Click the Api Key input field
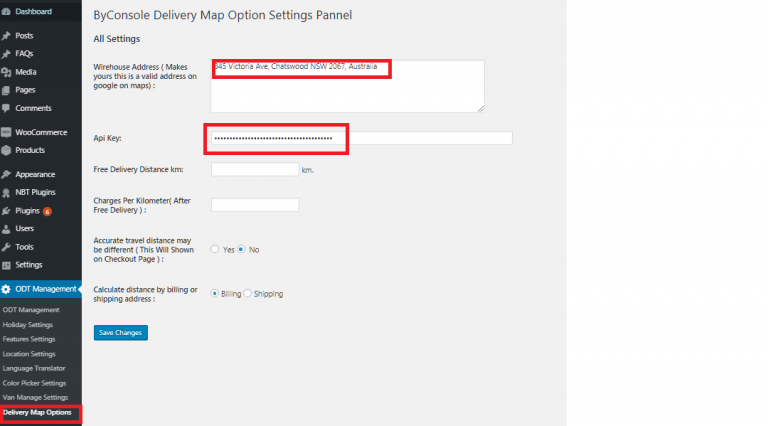This screenshot has width=768, height=426. pos(361,138)
